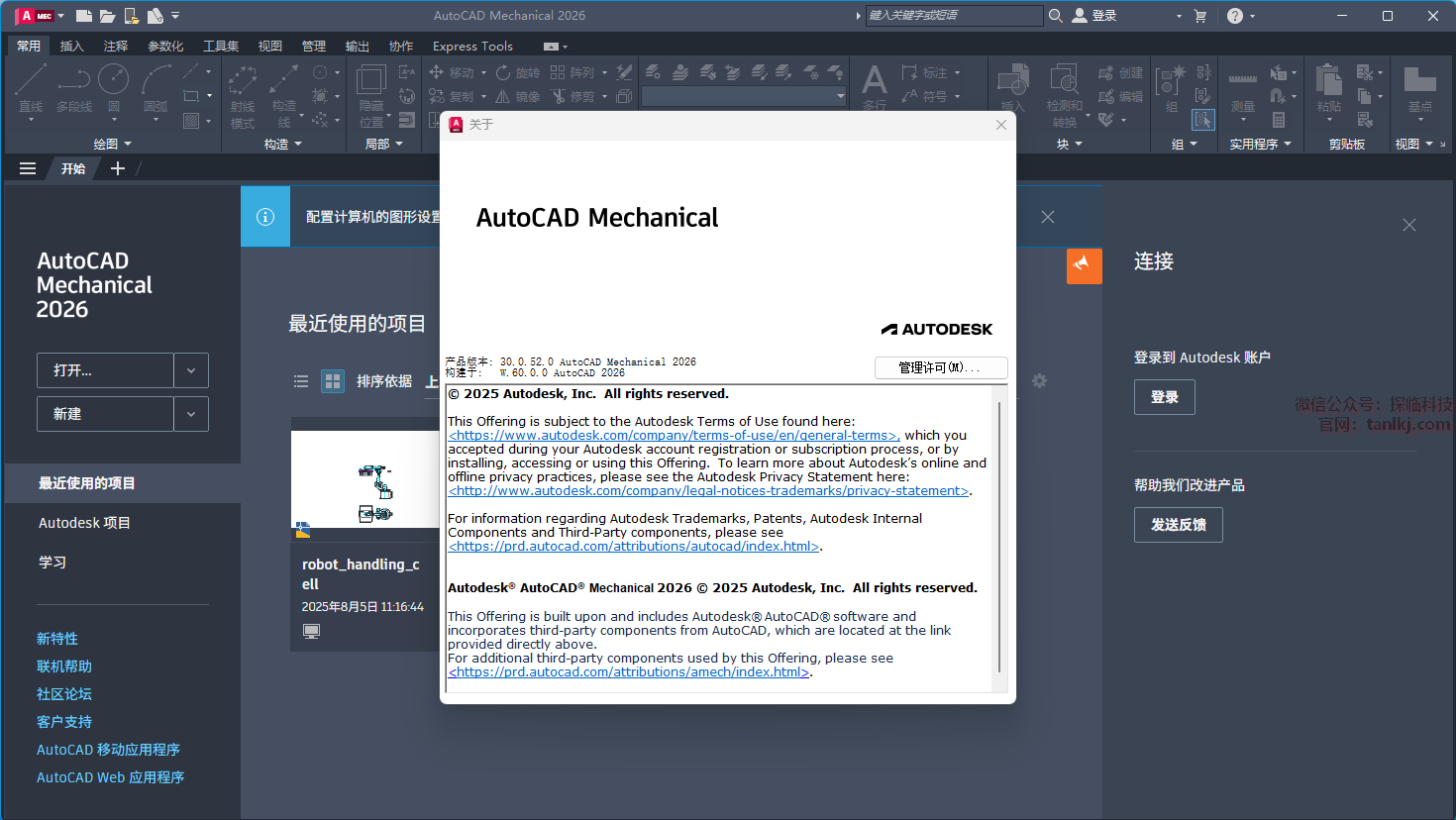Open the 插入 ribbon tab
Screen dimensions: 1456x820
(71, 47)
